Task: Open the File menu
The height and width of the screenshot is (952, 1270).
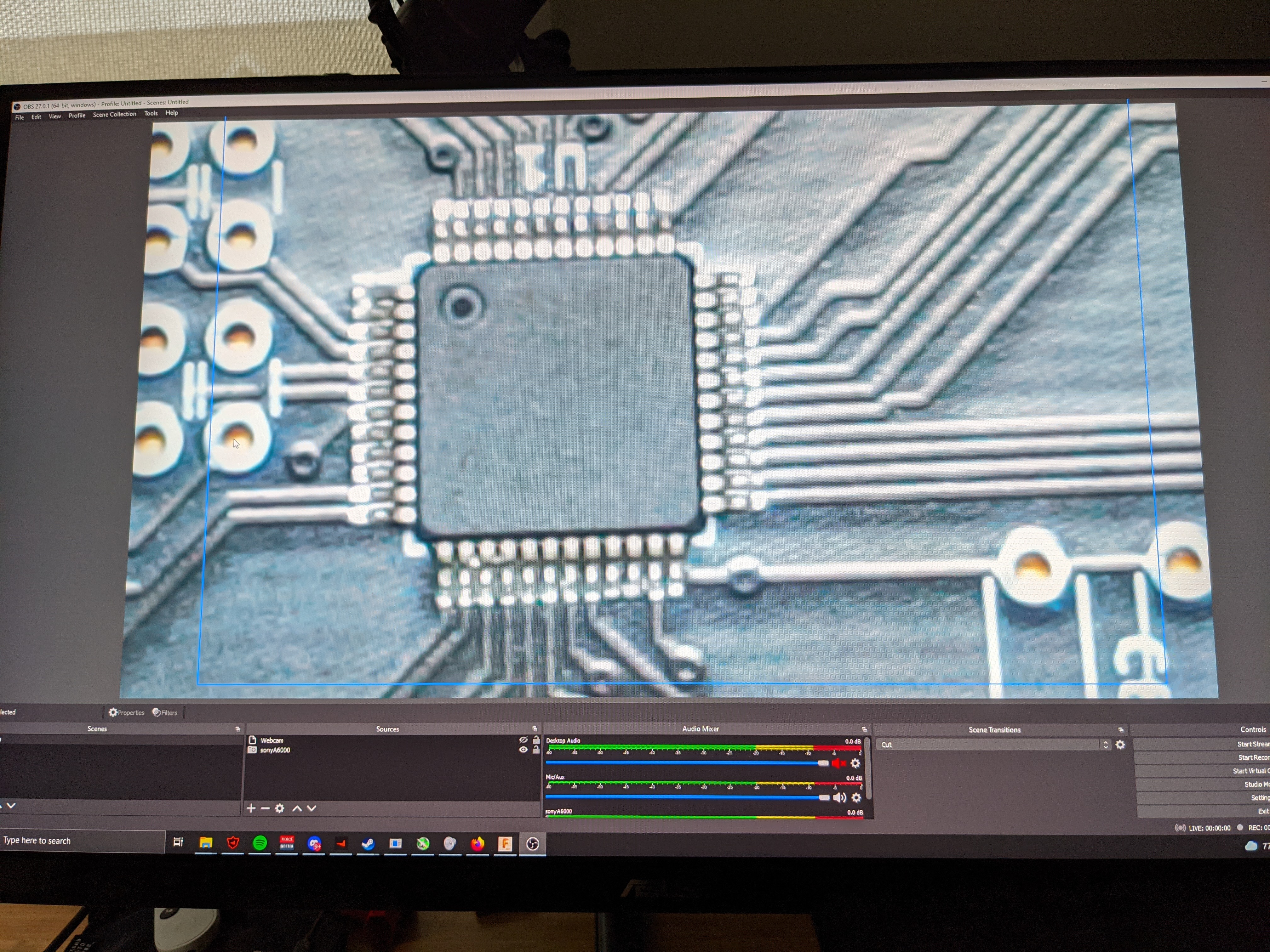Action: 20,117
